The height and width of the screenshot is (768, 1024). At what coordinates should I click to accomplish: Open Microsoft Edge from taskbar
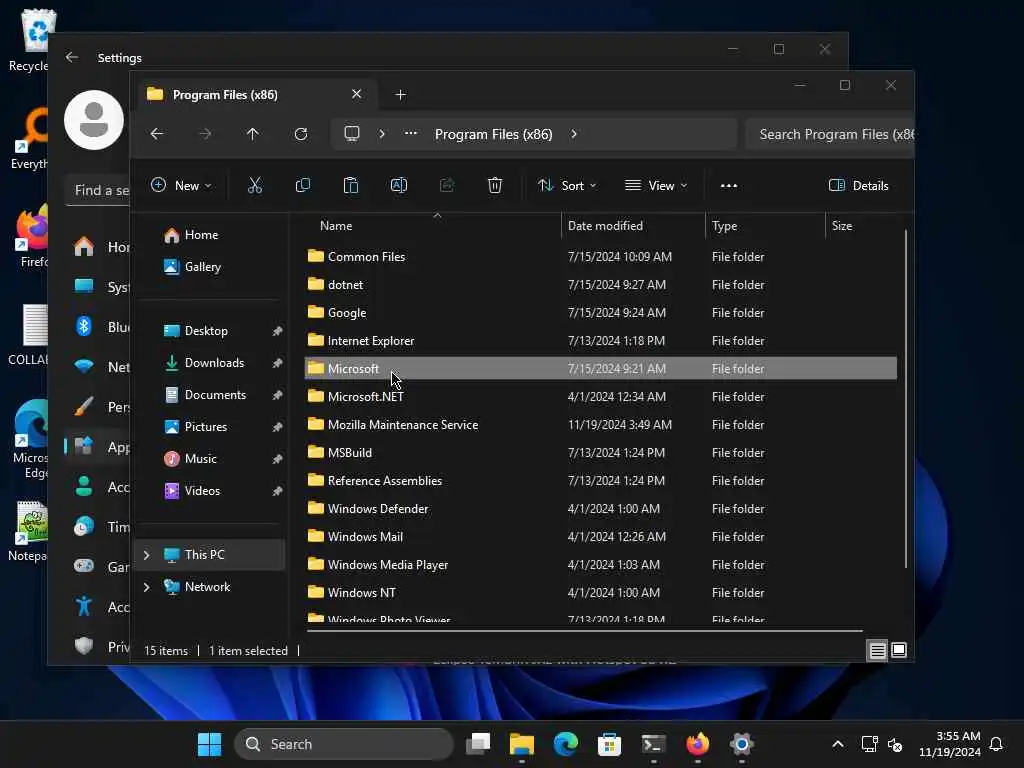point(566,744)
